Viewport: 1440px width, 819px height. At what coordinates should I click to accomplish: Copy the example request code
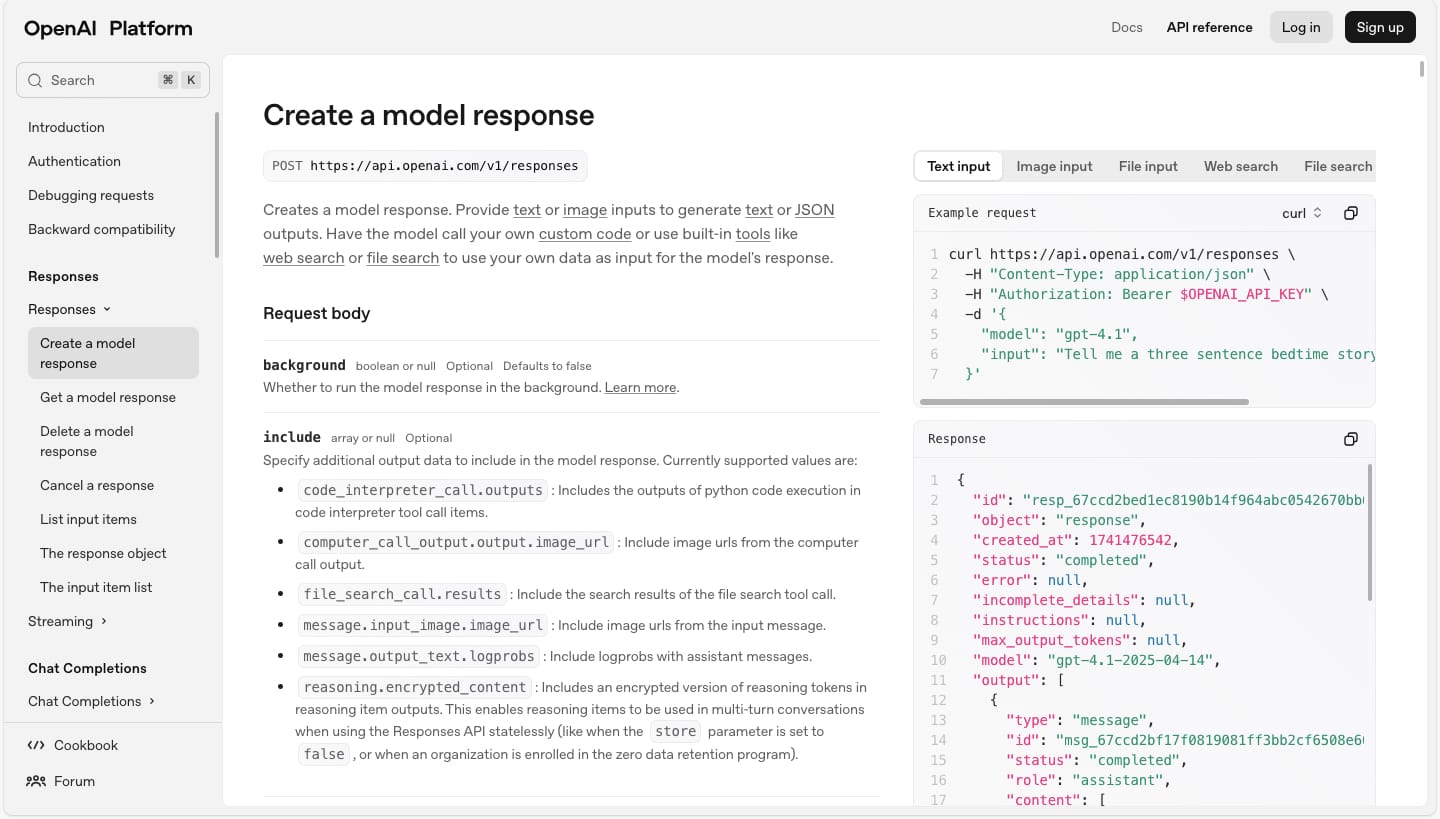pyautogui.click(x=1350, y=213)
